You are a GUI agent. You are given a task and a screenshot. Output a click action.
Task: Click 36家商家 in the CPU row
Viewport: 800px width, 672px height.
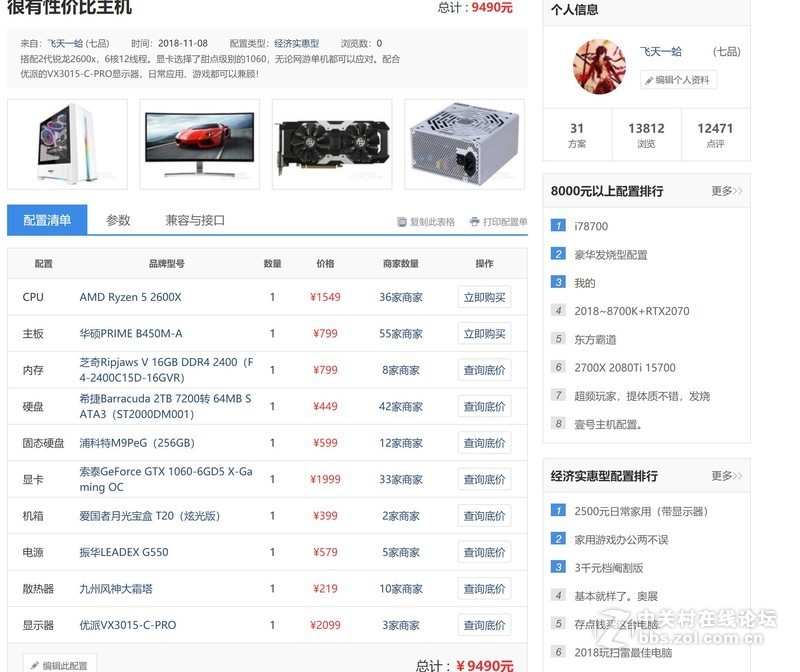[x=401, y=297]
